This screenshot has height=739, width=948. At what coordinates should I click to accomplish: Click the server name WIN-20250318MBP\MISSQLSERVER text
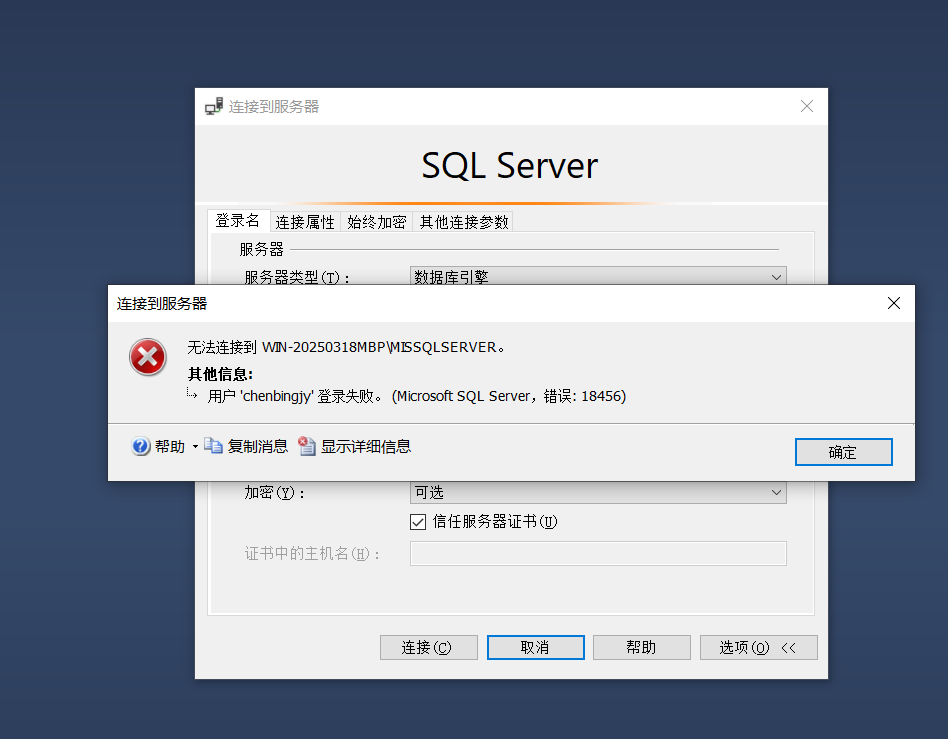coord(379,348)
